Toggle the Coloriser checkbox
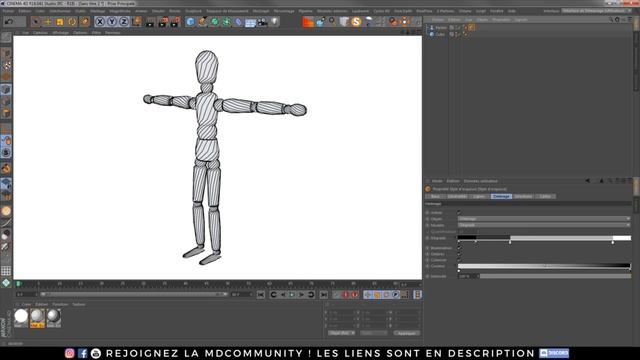 (x=459, y=260)
